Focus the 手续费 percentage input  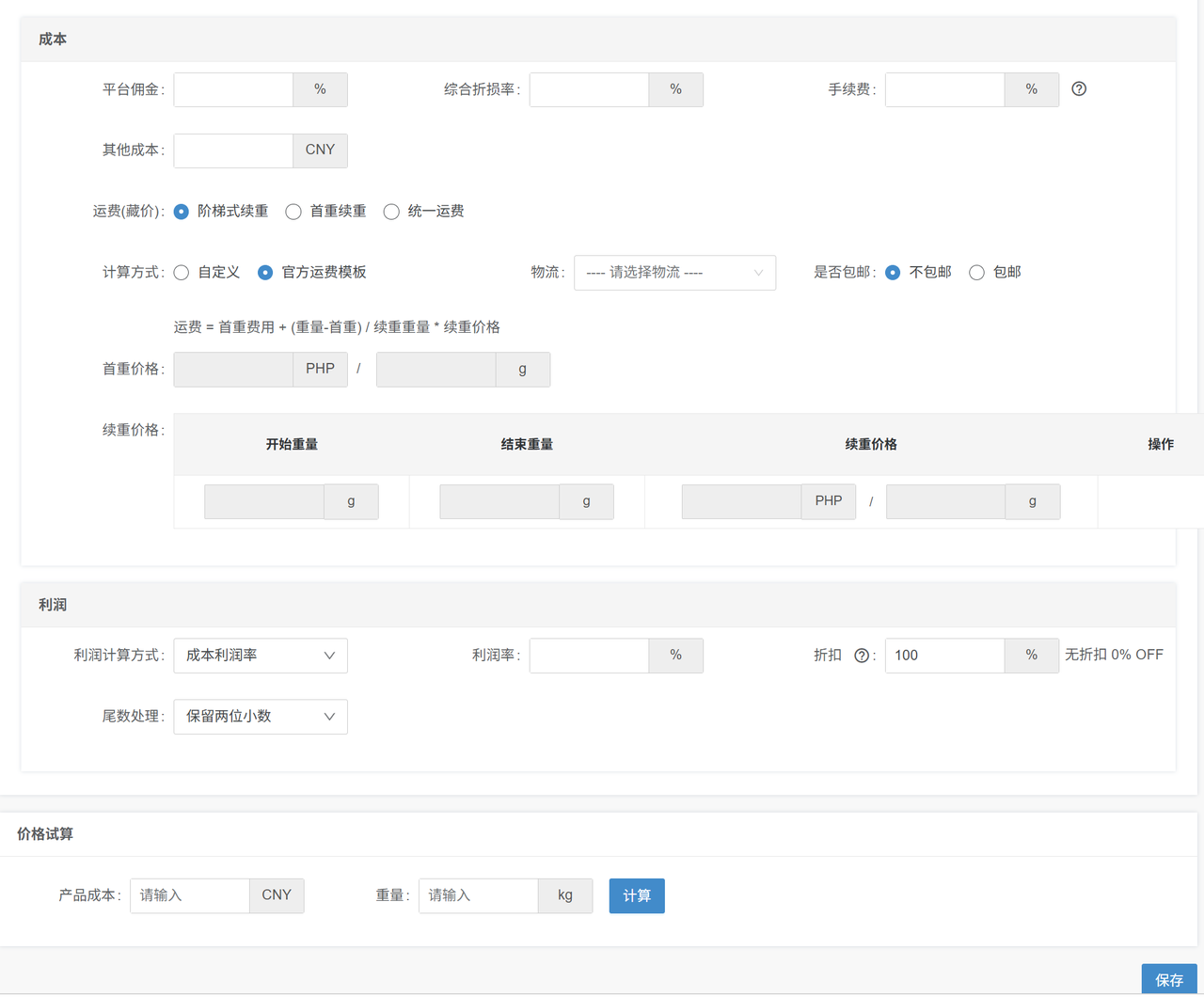[944, 89]
